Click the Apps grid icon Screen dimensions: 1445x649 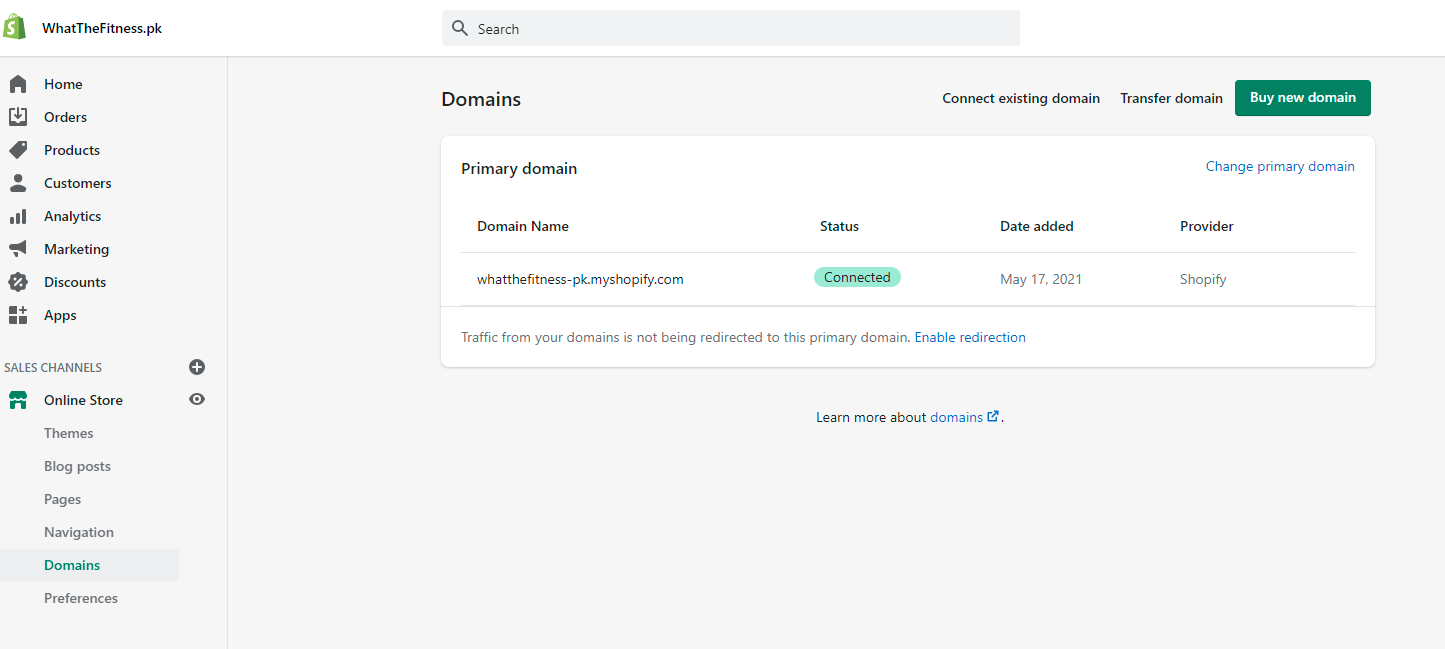click(x=17, y=315)
